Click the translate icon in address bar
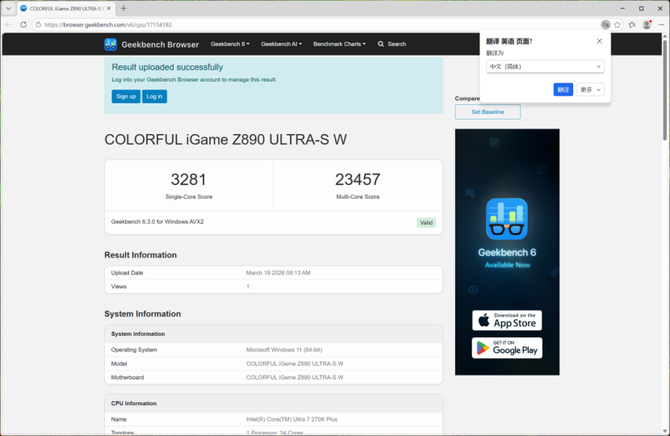670x436 pixels. coord(606,24)
